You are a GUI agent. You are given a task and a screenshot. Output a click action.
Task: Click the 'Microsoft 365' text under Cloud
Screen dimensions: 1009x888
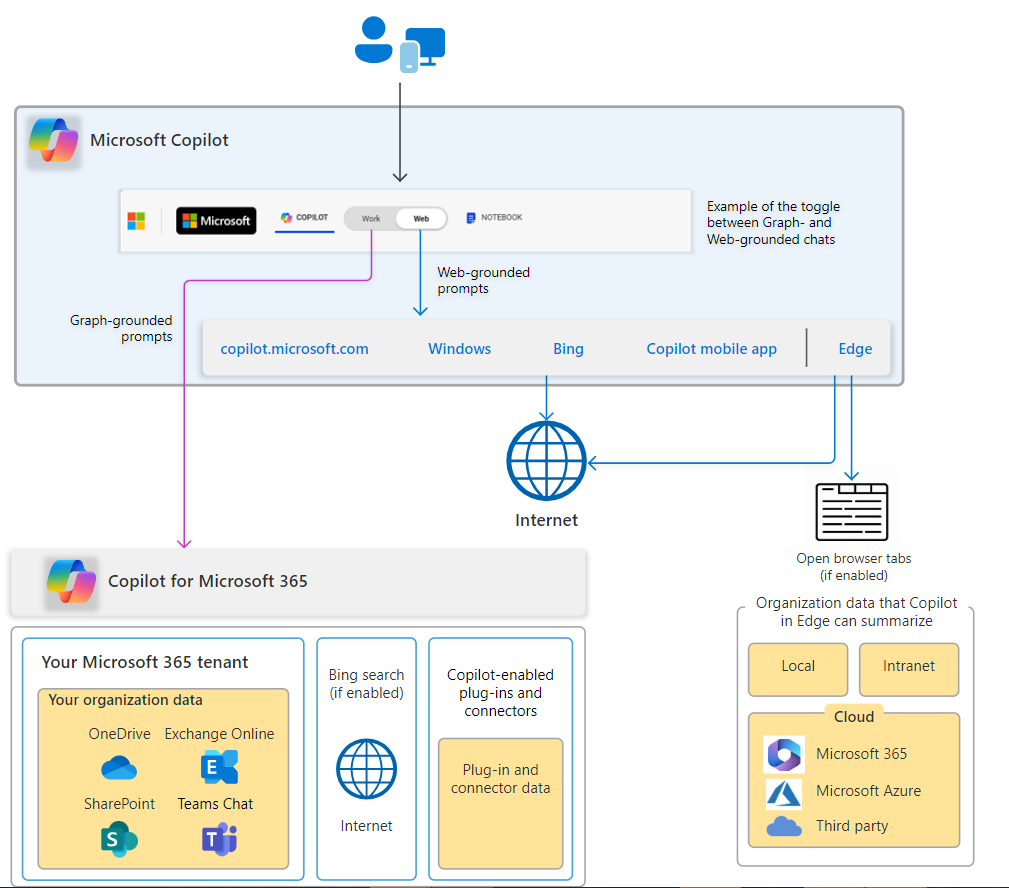point(862,754)
